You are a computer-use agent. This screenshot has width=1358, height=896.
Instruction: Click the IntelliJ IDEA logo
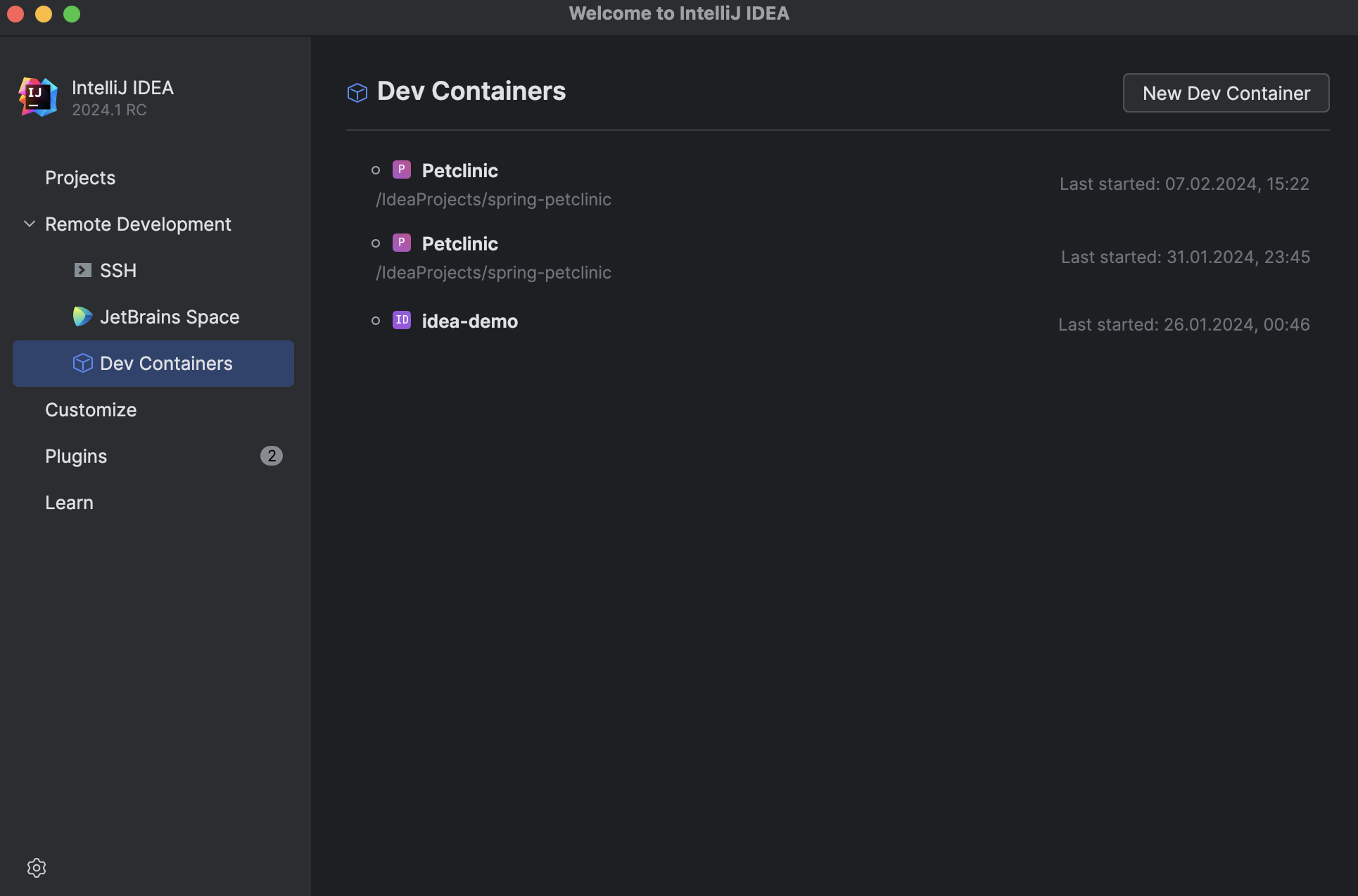(37, 97)
